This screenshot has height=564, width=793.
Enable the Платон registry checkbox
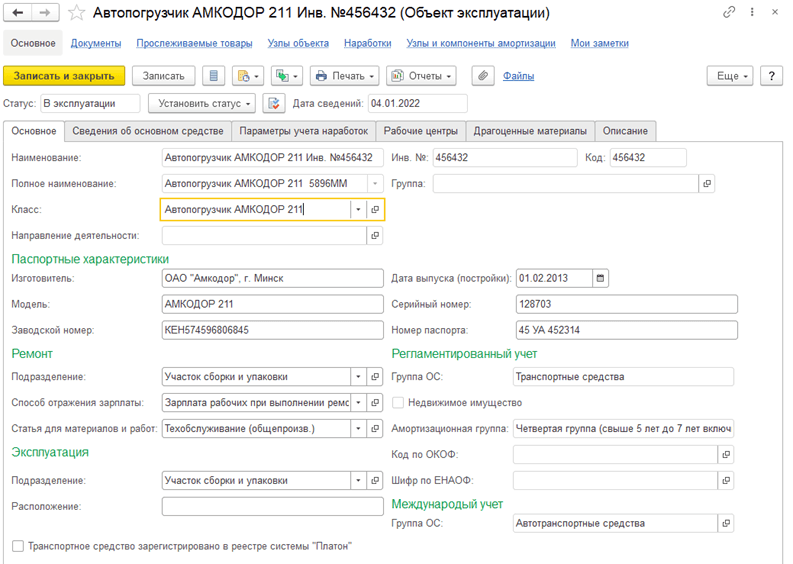click(18, 546)
